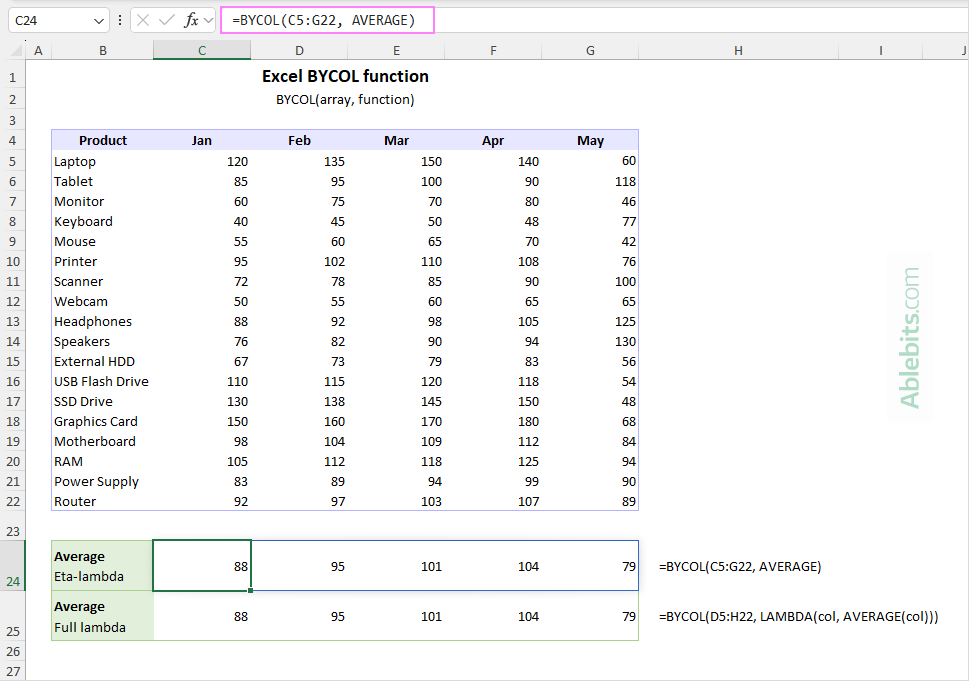Expand the Name Box dropdown arrow
Viewport: 969px width, 681px height.
click(x=98, y=20)
